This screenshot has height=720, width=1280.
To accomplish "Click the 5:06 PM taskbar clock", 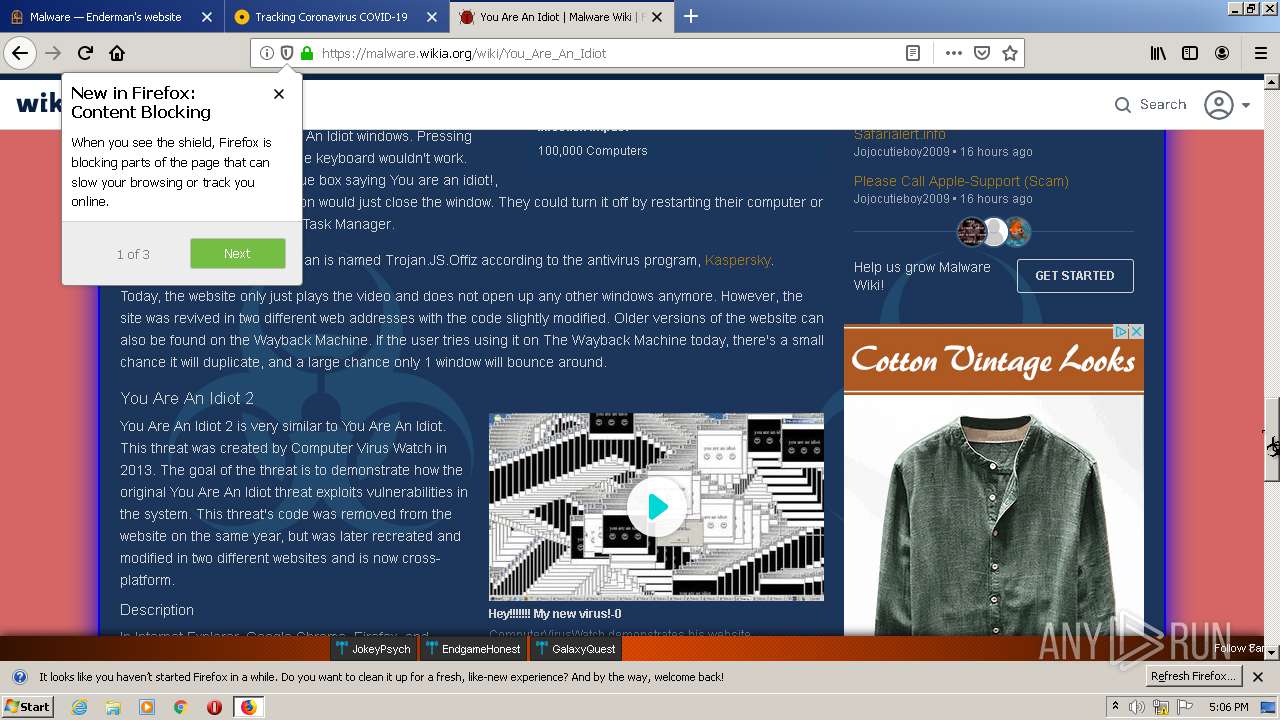I will click(x=1228, y=707).
